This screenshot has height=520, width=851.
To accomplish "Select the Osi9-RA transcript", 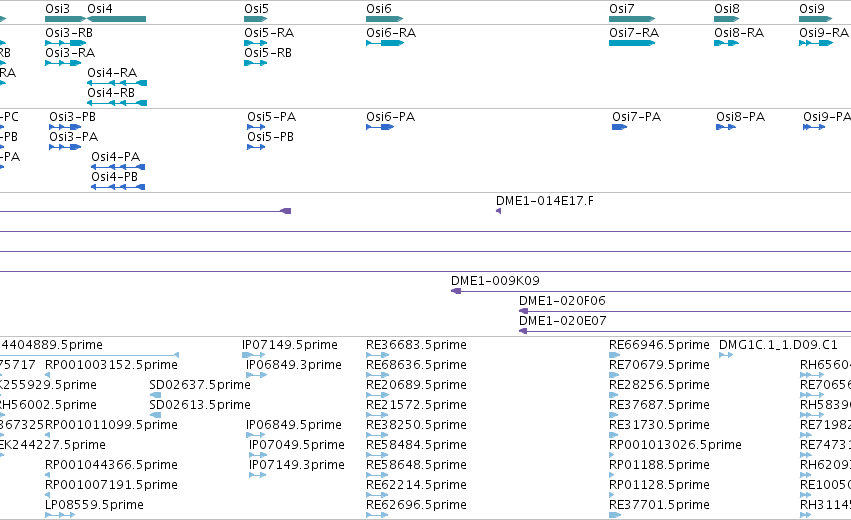I will coord(816,43).
